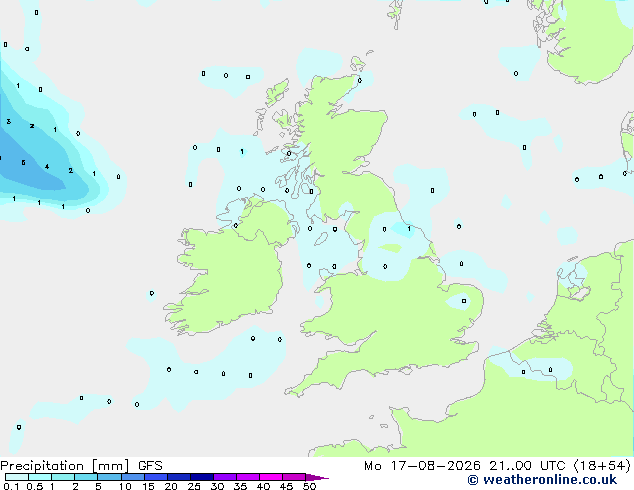Viewport: 634px width, 490px height.
Task: Click the legend label "40"
Action: (263, 486)
